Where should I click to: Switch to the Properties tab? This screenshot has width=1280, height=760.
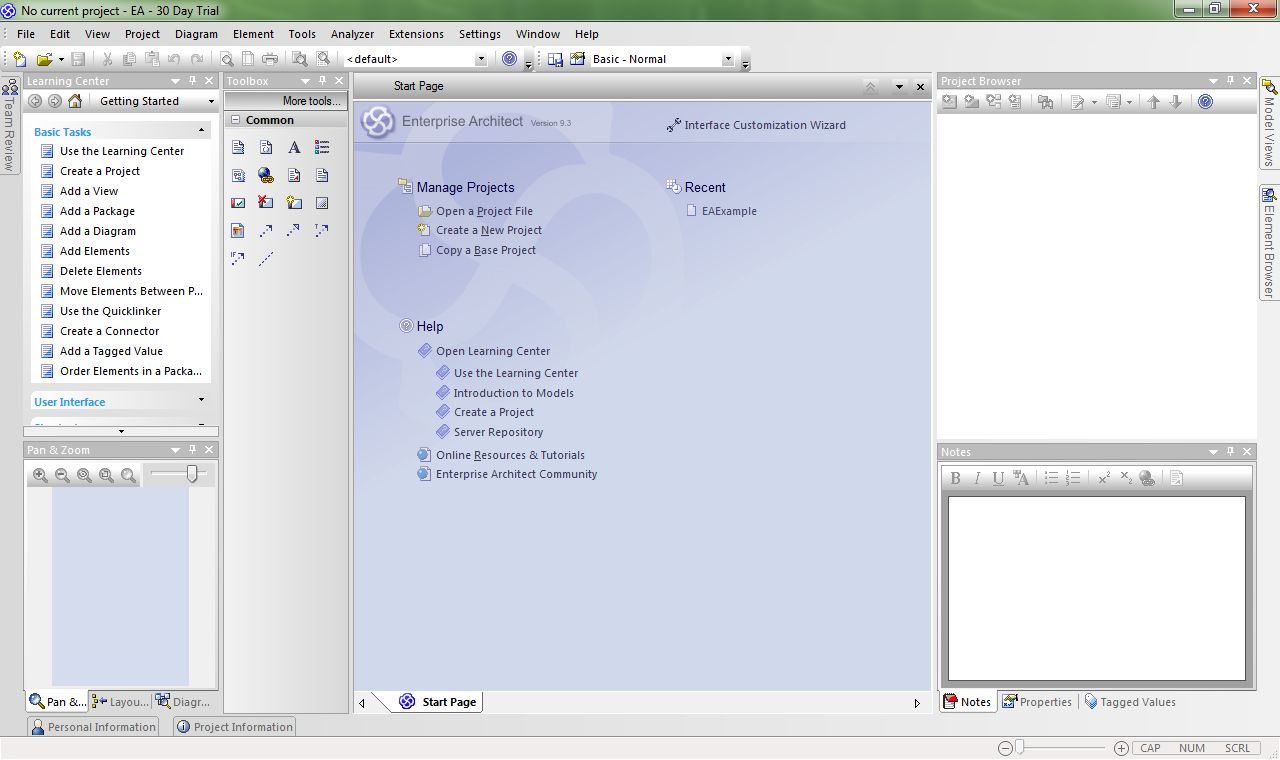tap(1037, 702)
